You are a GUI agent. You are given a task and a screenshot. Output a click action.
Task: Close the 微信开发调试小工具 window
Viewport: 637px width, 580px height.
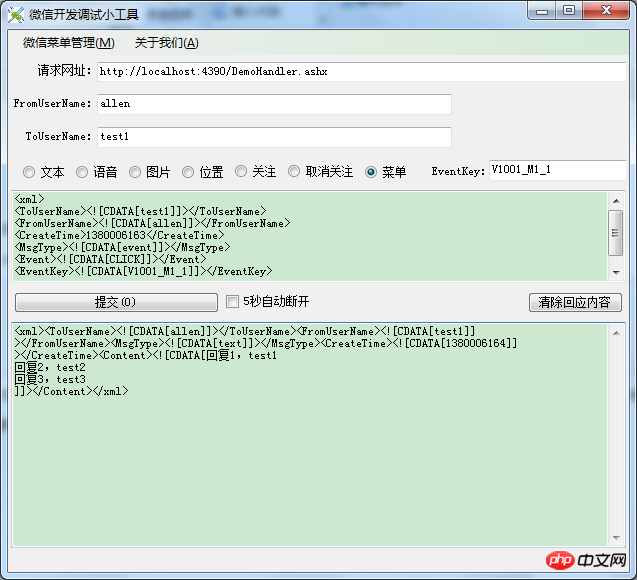(606, 11)
